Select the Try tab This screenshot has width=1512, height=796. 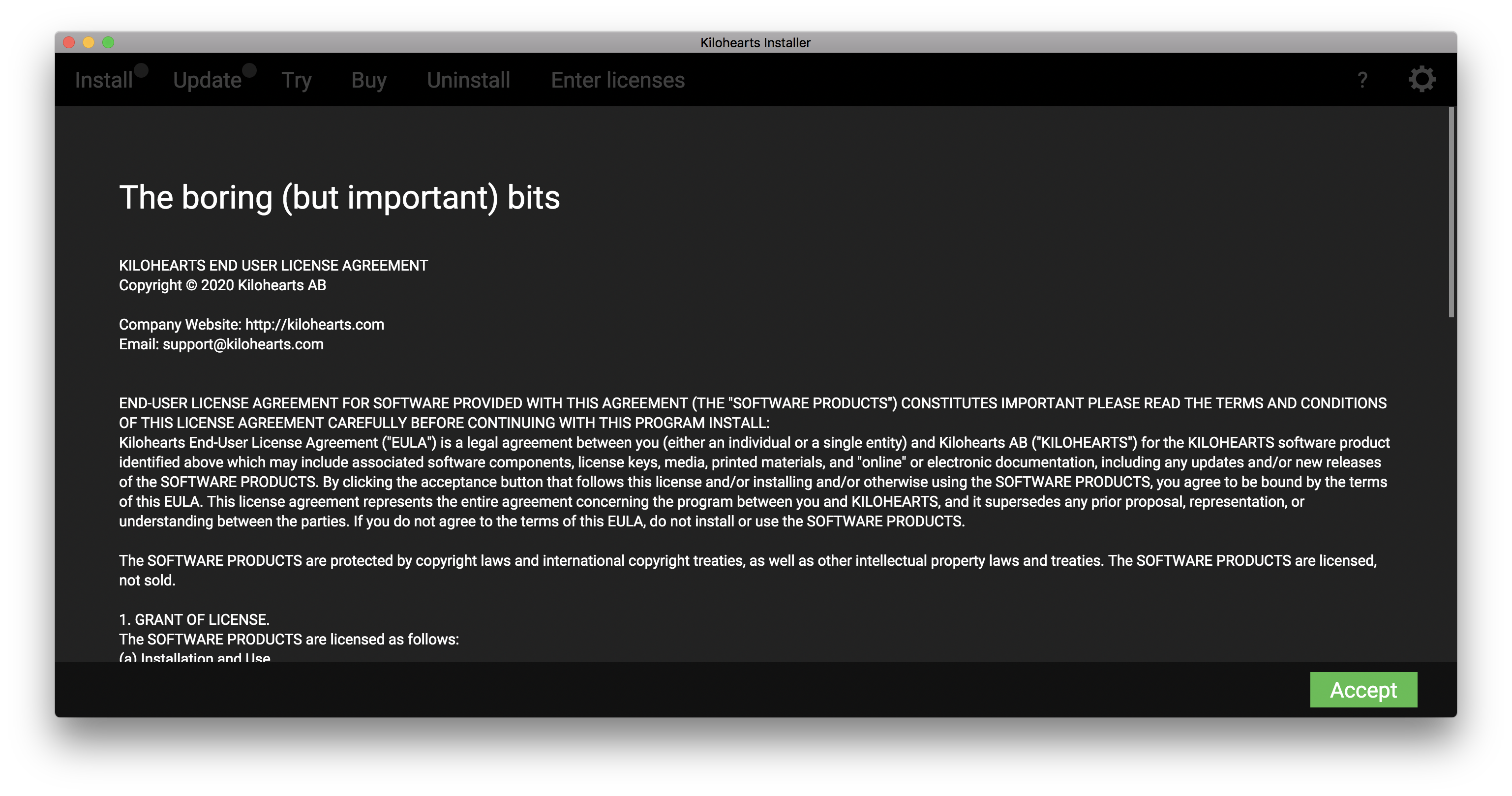(x=297, y=80)
